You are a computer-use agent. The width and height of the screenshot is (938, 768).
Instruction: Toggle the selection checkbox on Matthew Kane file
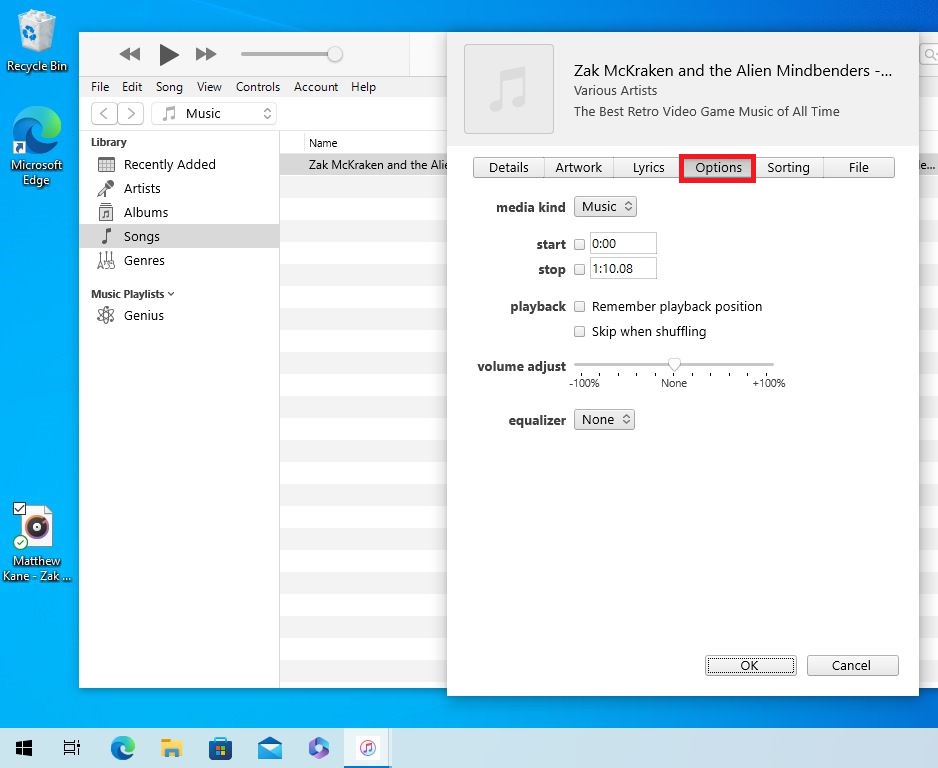(19, 508)
